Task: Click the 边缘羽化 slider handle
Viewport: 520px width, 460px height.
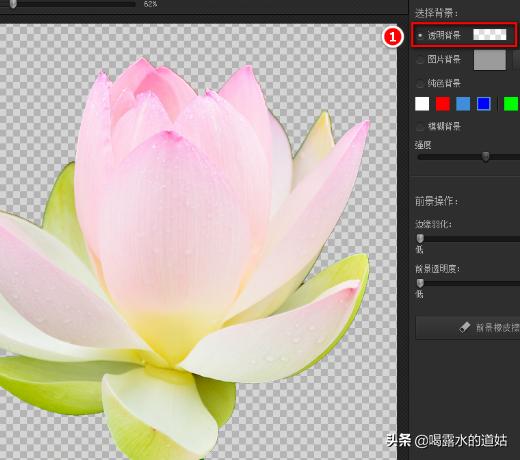Action: point(420,238)
